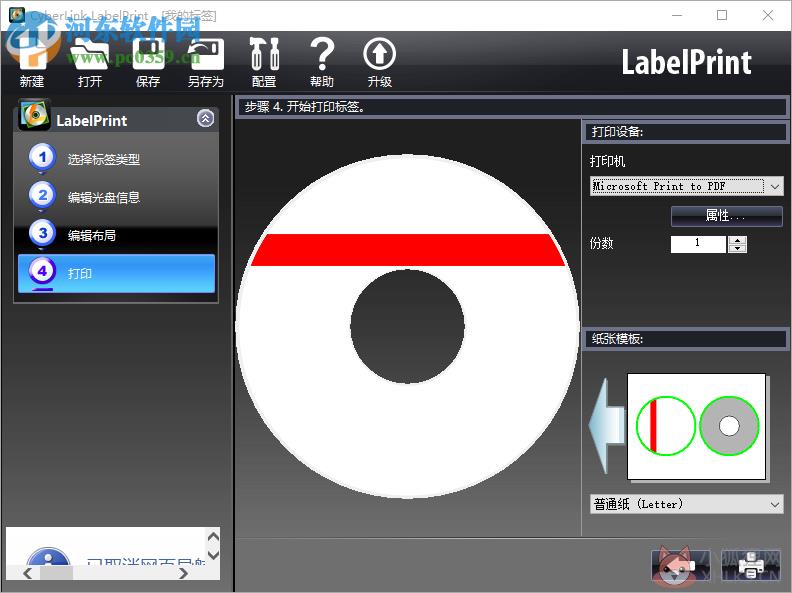Select step 4 打印
792x593 pixels.
click(x=116, y=273)
